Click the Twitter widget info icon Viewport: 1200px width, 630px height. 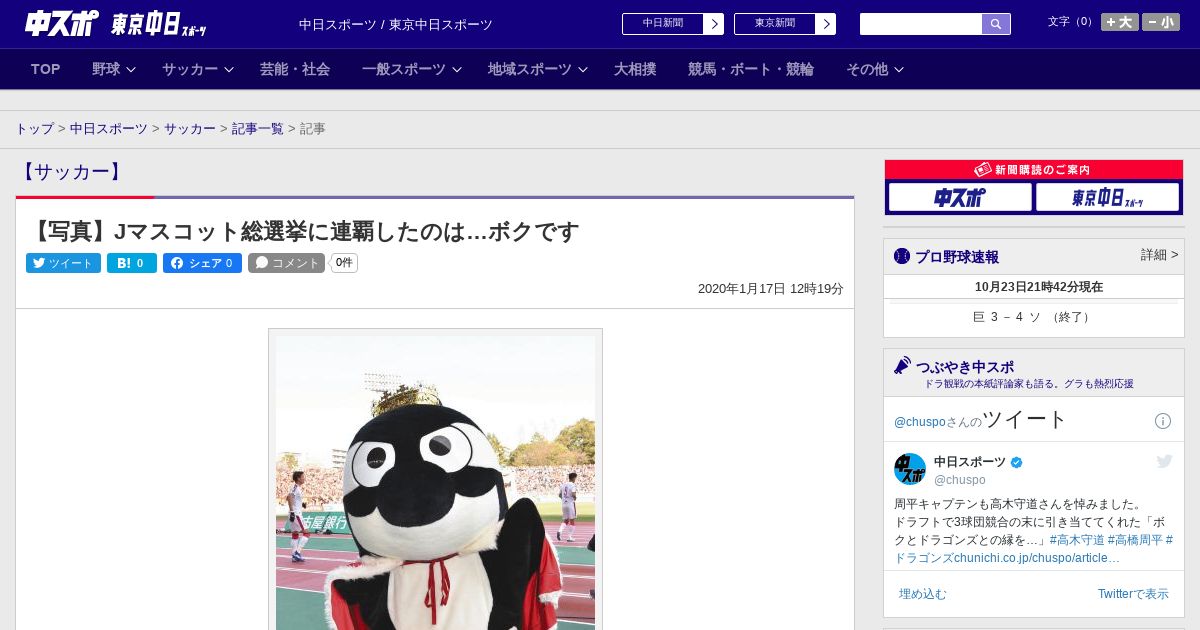pos(1163,421)
